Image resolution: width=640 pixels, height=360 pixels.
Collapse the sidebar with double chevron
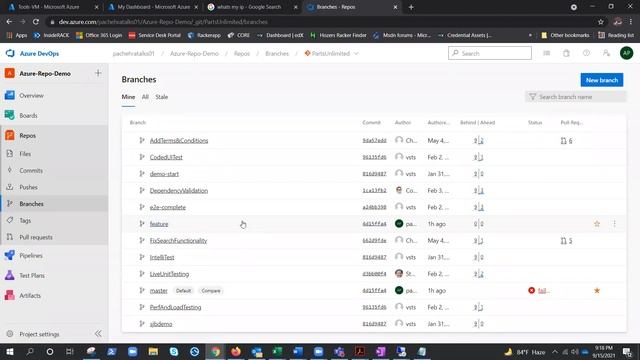coord(98,334)
